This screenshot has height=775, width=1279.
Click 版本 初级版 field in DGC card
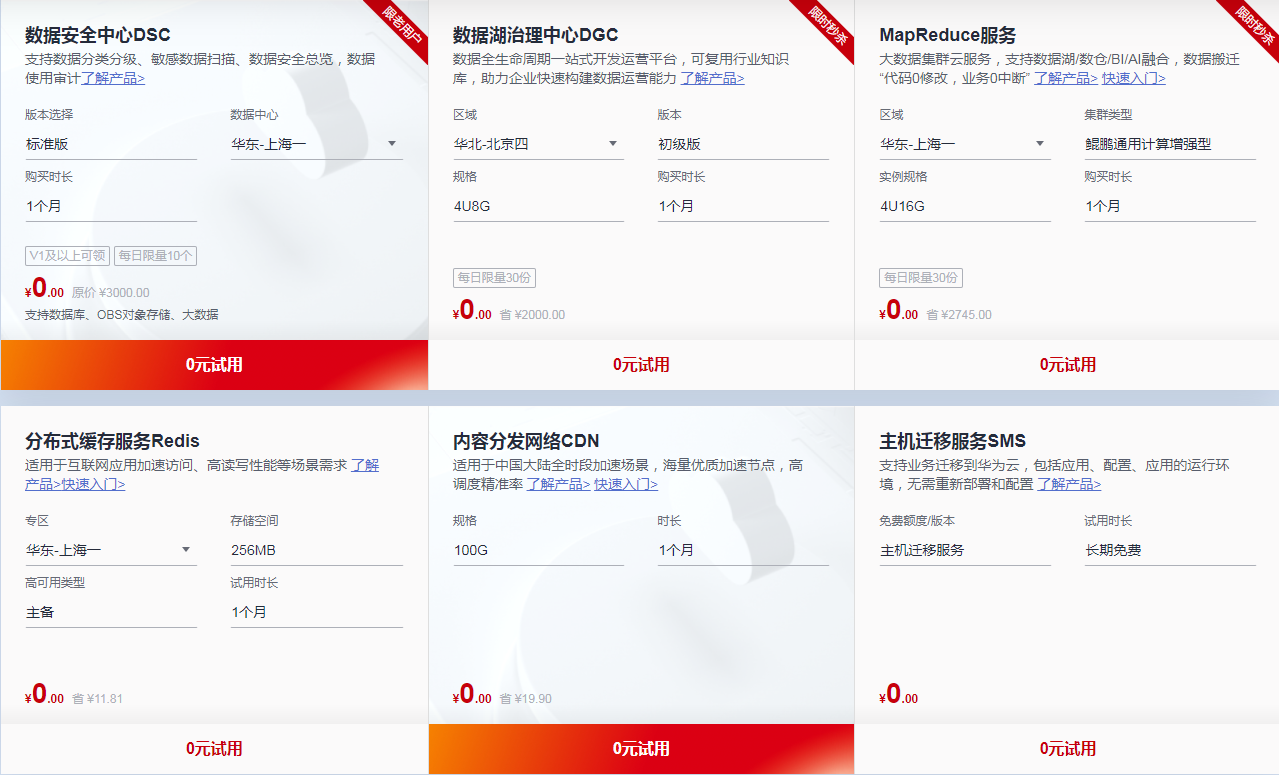pyautogui.click(x=743, y=144)
